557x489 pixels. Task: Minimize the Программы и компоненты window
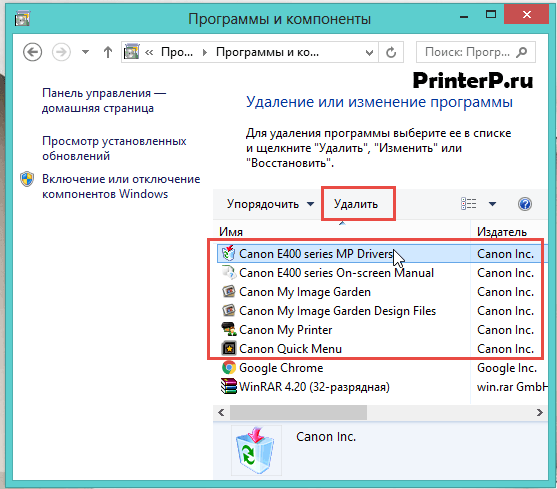tap(464, 16)
